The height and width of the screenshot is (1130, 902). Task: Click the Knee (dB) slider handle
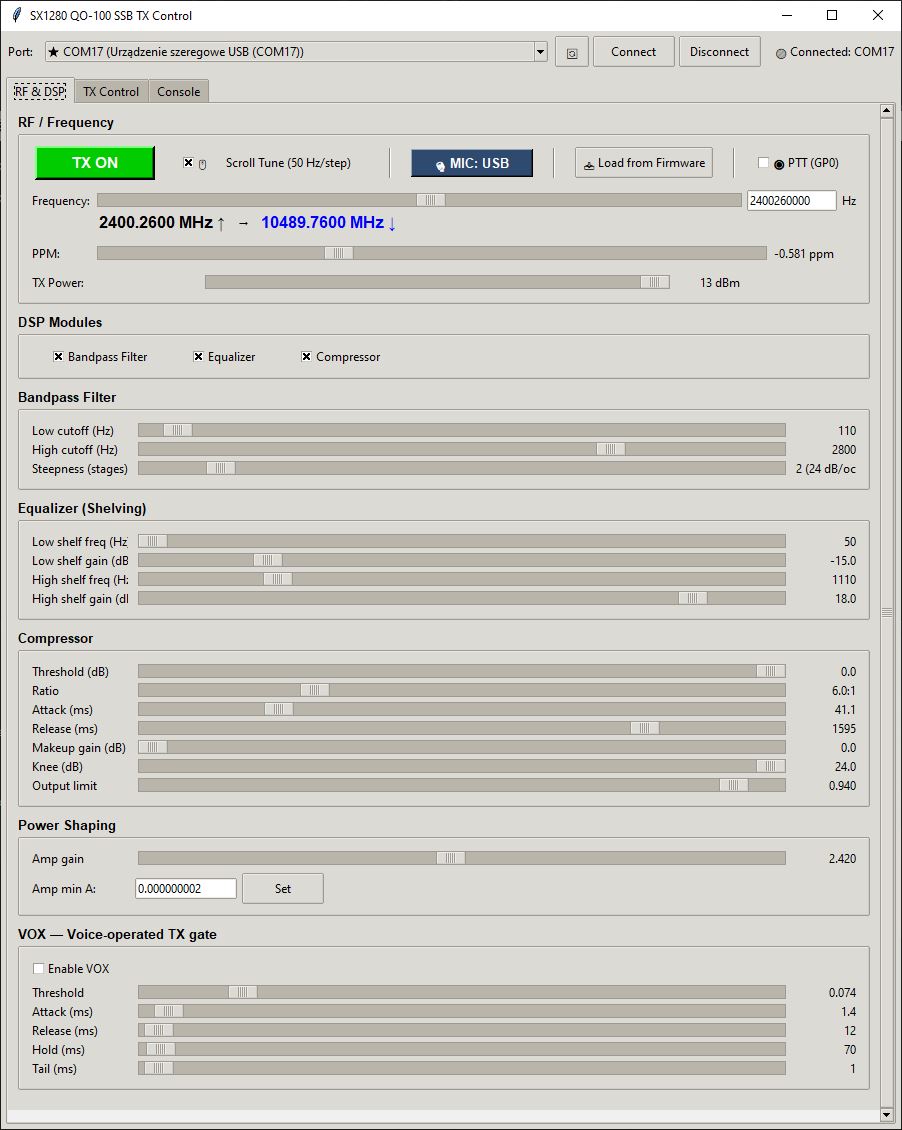[771, 766]
